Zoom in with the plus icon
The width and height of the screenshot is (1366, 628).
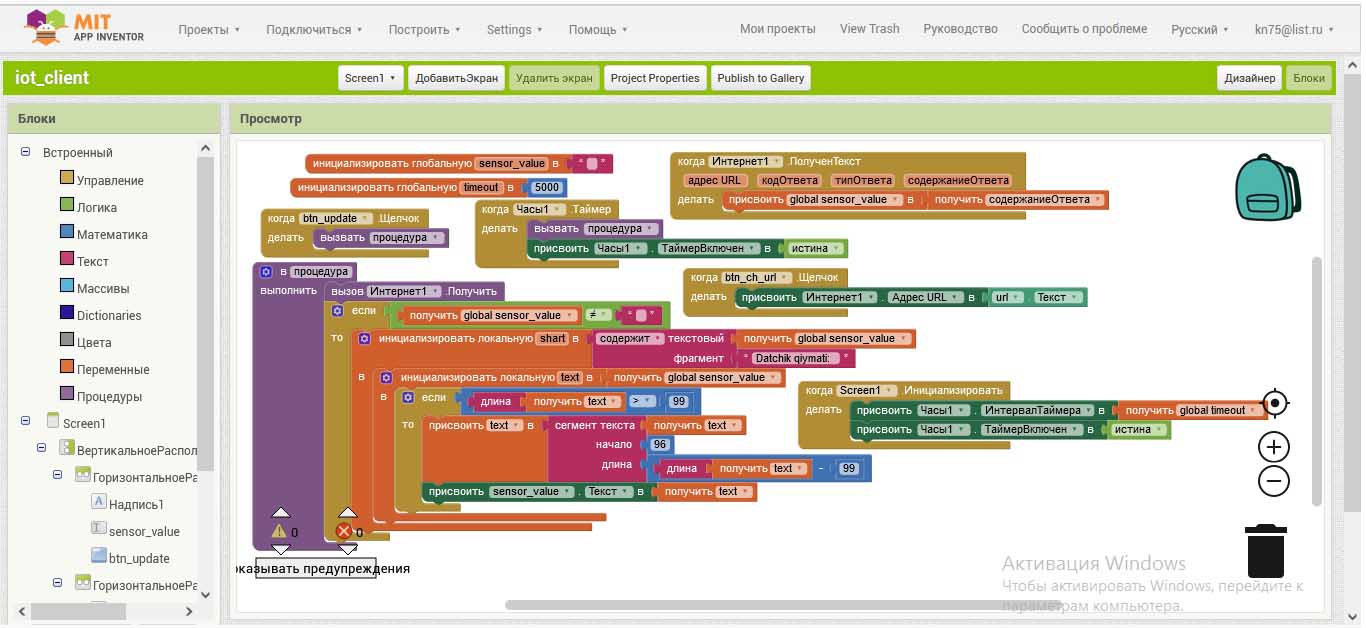pyautogui.click(x=1273, y=447)
